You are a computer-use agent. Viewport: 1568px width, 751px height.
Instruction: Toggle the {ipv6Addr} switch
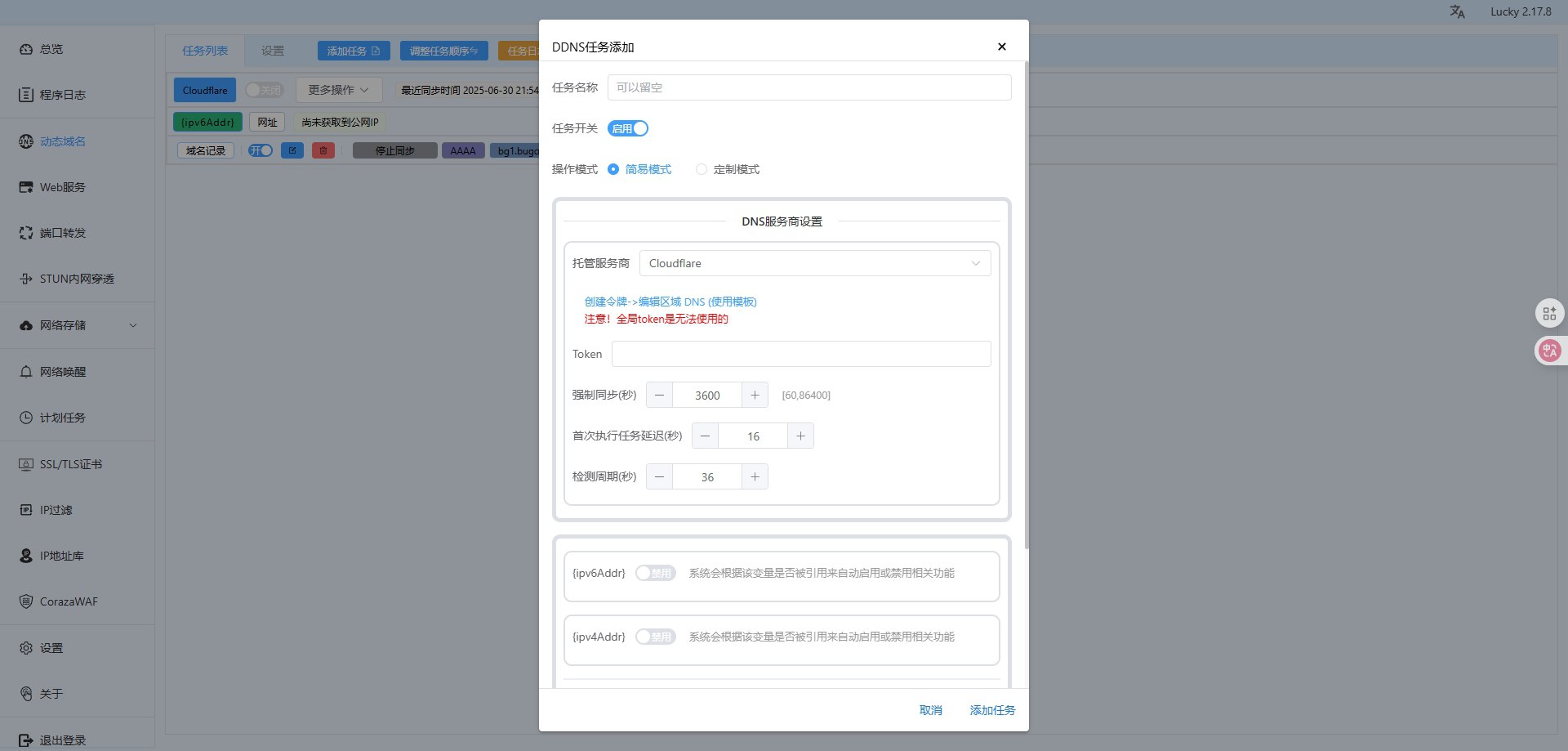click(x=655, y=573)
